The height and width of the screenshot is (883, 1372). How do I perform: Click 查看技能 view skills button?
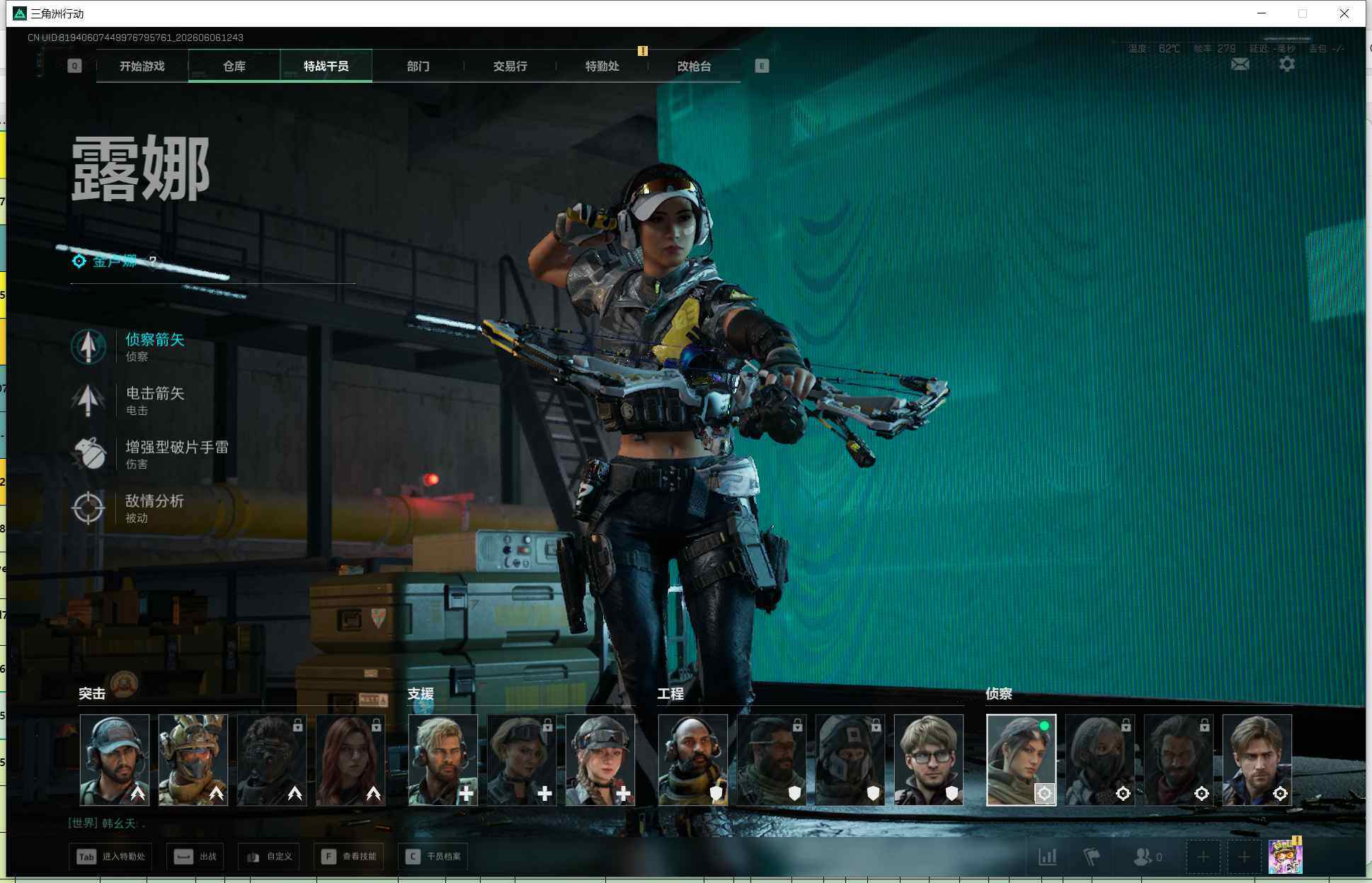pyautogui.click(x=350, y=857)
